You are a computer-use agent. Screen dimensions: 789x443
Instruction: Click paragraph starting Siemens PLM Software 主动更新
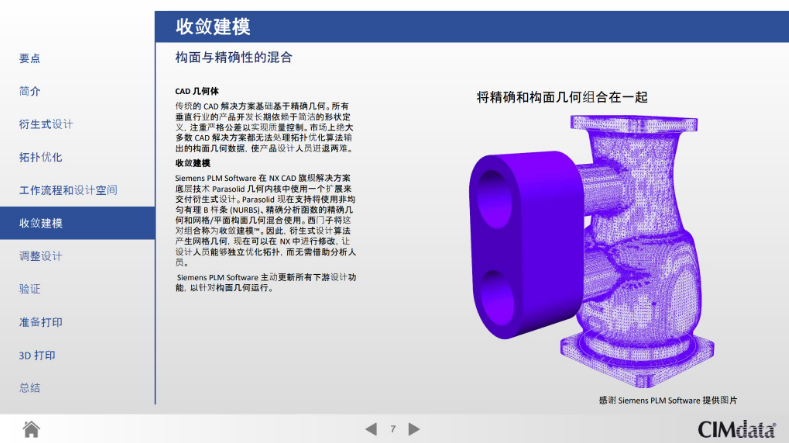[266, 282]
